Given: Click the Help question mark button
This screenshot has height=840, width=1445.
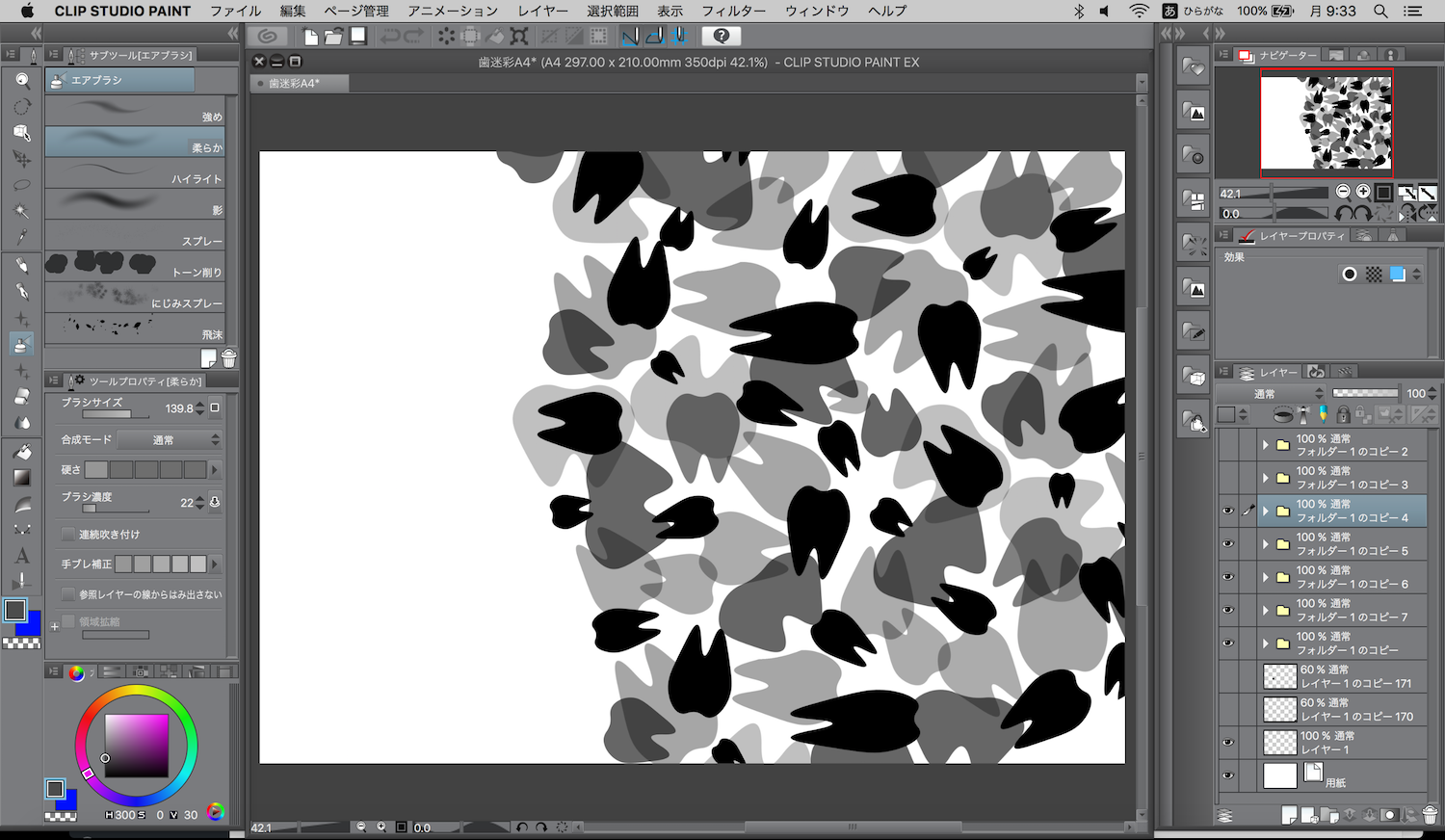Looking at the screenshot, I should coord(722,37).
